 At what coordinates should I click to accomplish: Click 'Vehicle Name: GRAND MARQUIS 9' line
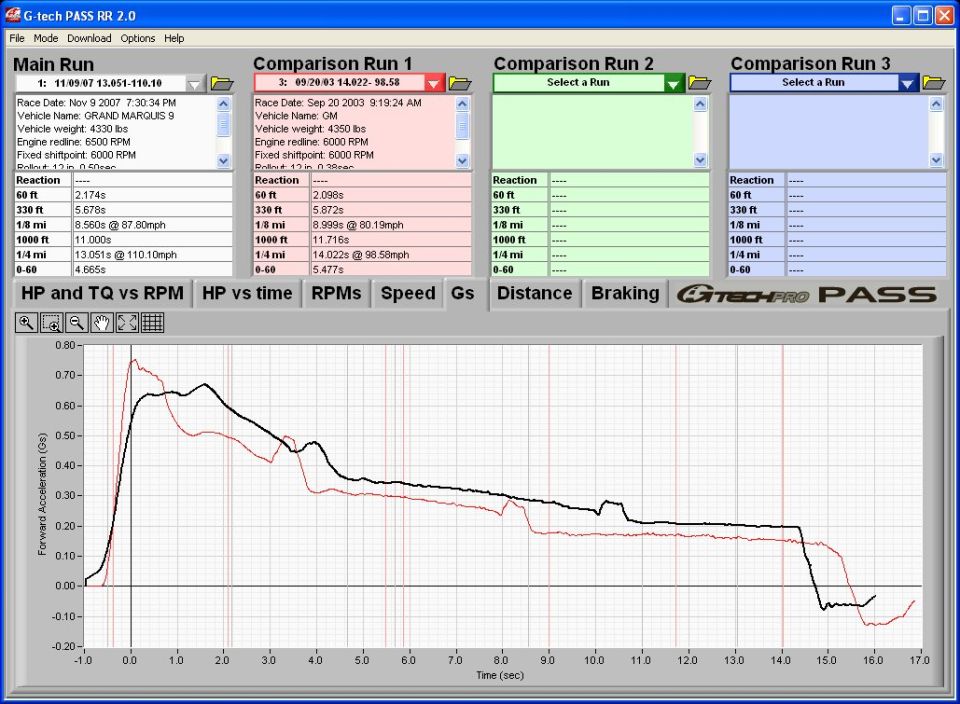tap(96, 116)
